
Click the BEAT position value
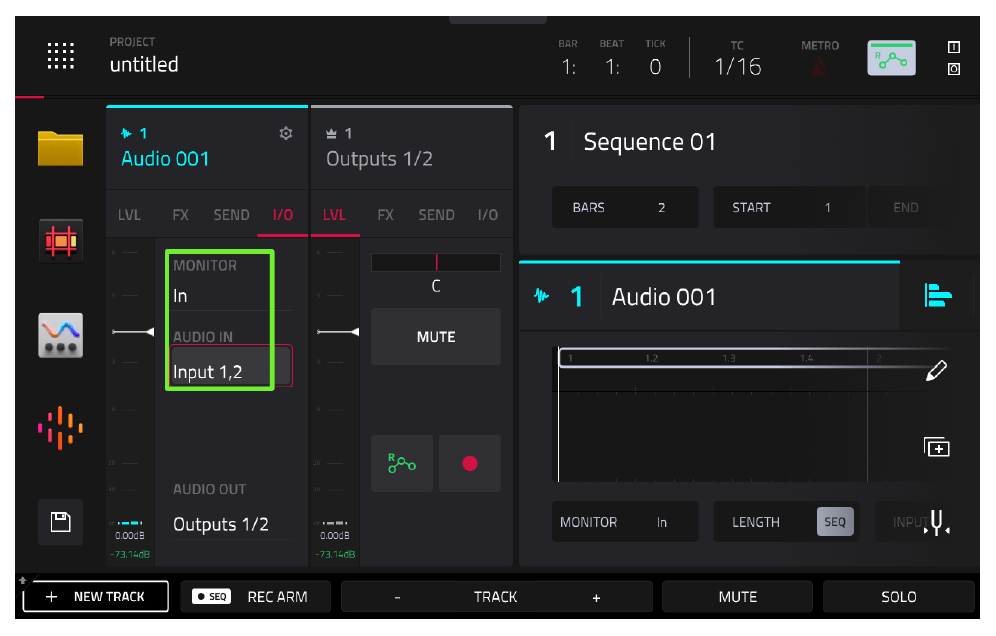coord(612,67)
